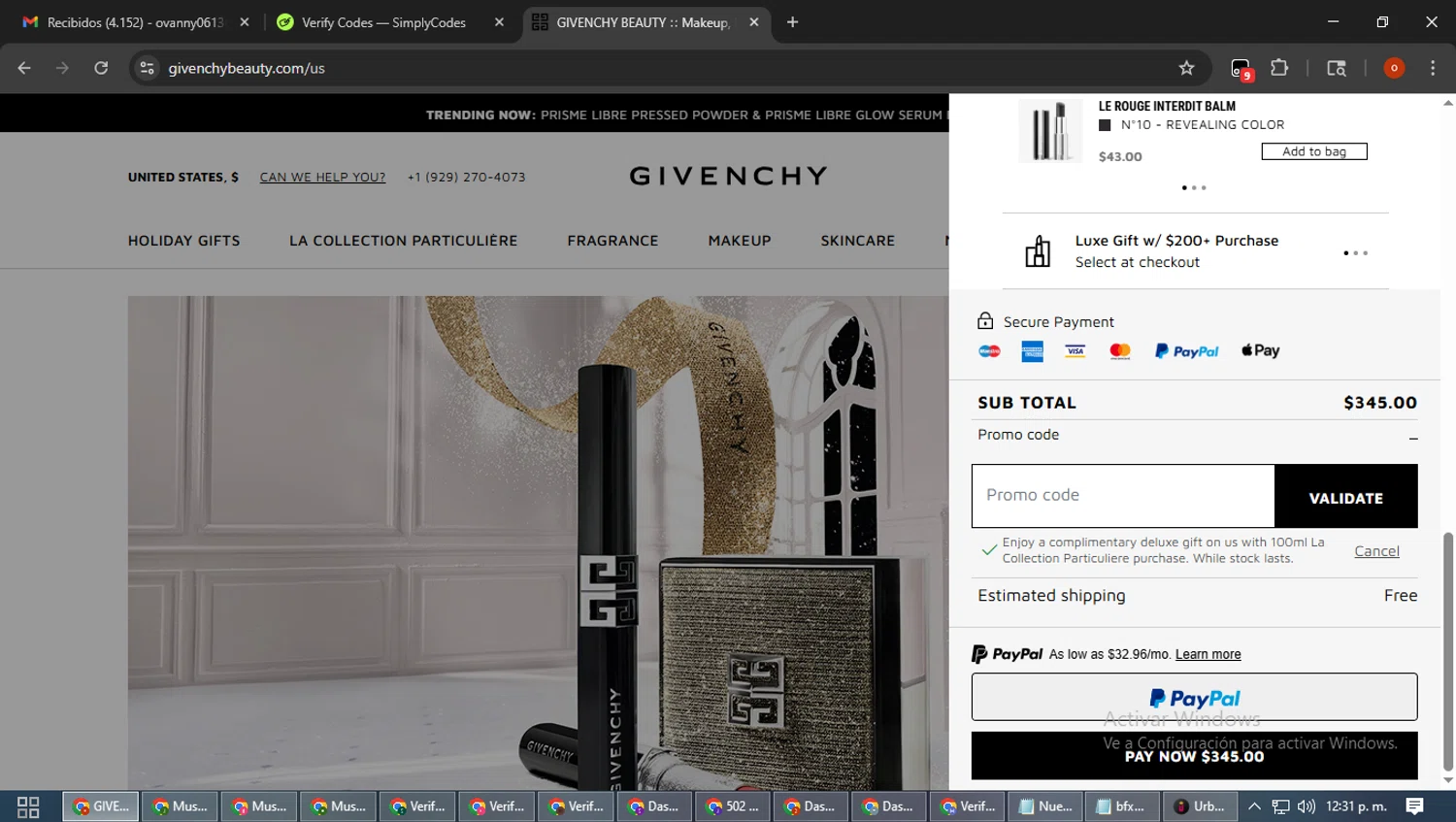Click the cart panel vertical scrollbar
Screen dimensions: 1456x822
tap(1448, 650)
